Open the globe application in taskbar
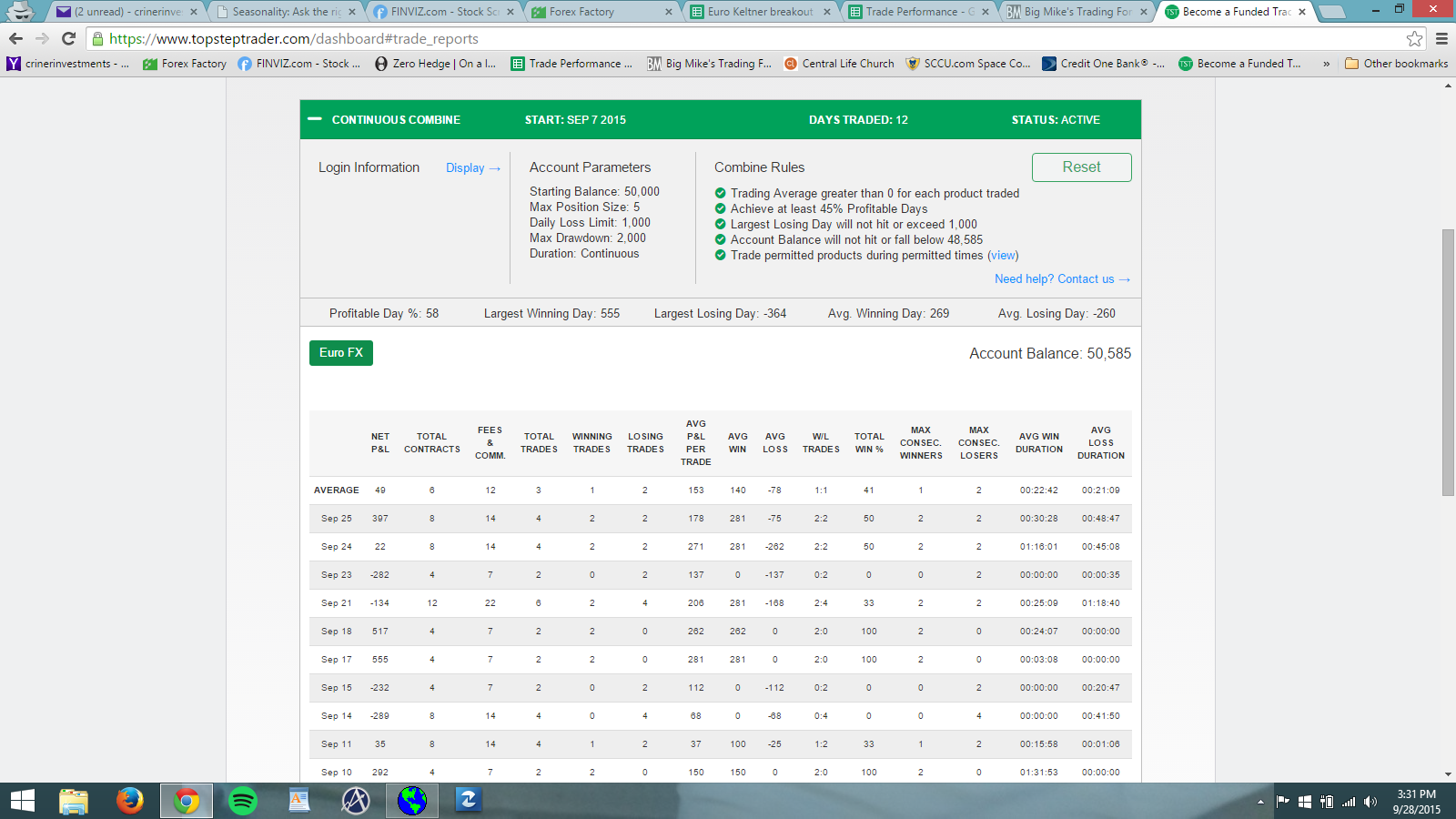Image resolution: width=1456 pixels, height=819 pixels. click(412, 801)
